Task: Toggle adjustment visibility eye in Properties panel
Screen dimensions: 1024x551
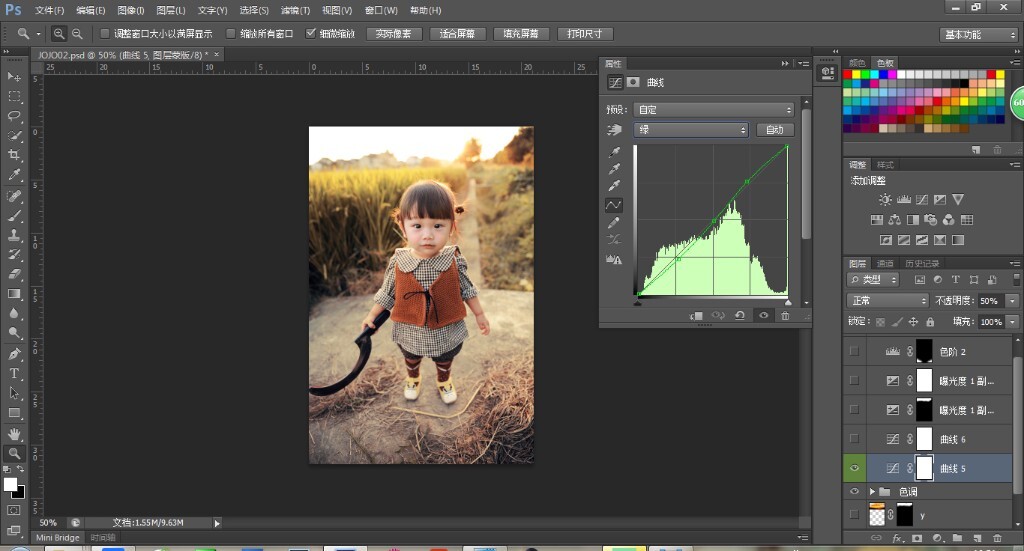Action: pyautogui.click(x=763, y=315)
